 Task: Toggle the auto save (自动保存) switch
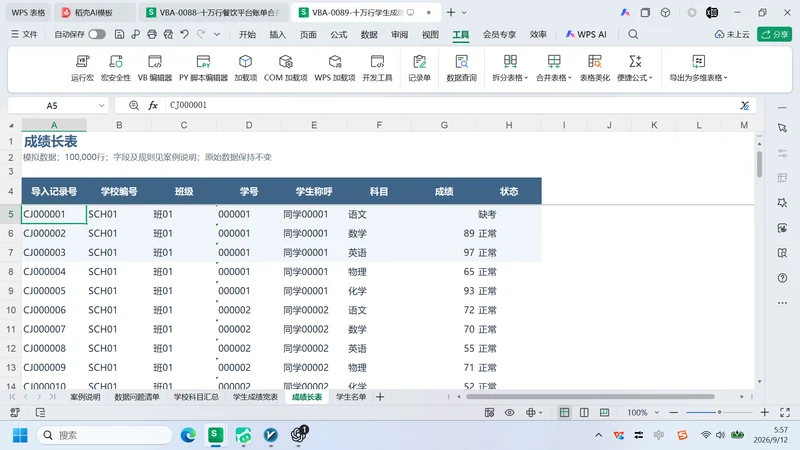tap(97, 34)
